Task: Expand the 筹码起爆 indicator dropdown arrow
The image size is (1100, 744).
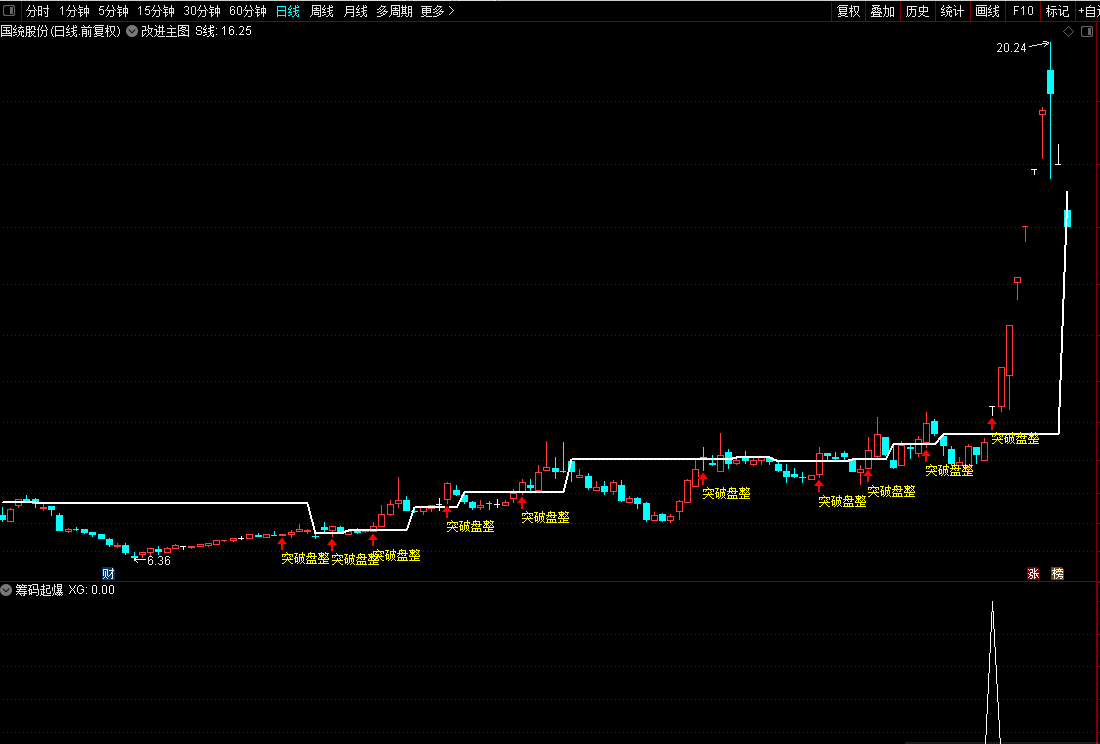Action: click(x=6, y=590)
